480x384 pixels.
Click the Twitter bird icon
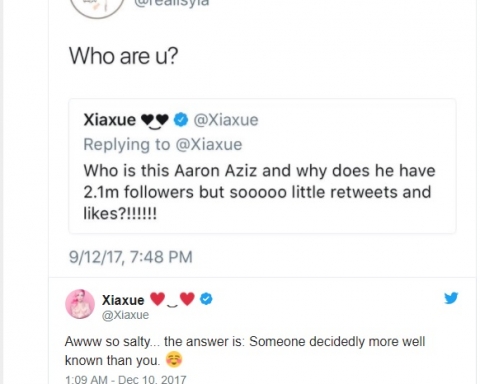(x=451, y=298)
